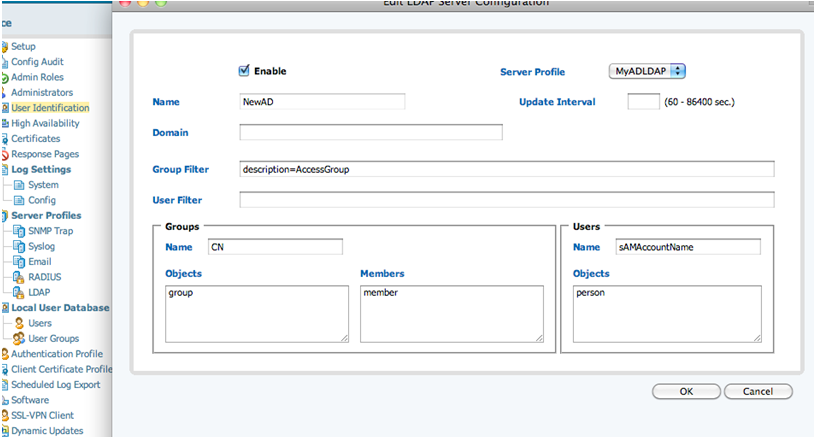Click the Groups Name field containing CN
816x438 pixels.
(x=275, y=247)
